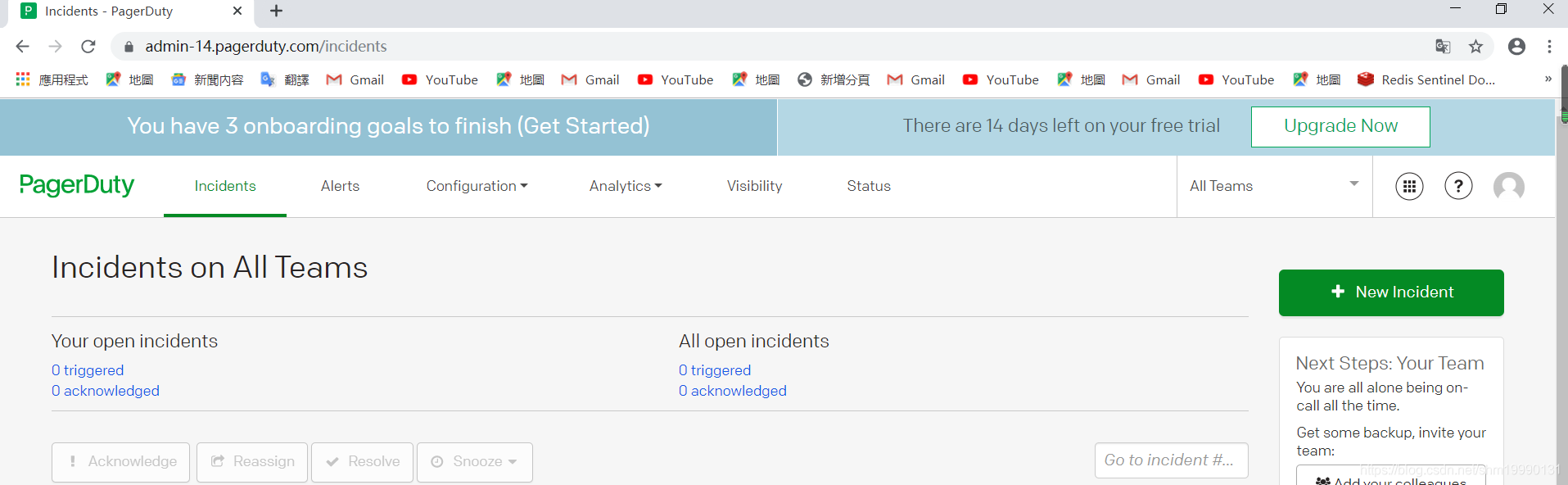Image resolution: width=1568 pixels, height=485 pixels.
Task: Open the third Gmail bookmark
Action: coord(916,79)
